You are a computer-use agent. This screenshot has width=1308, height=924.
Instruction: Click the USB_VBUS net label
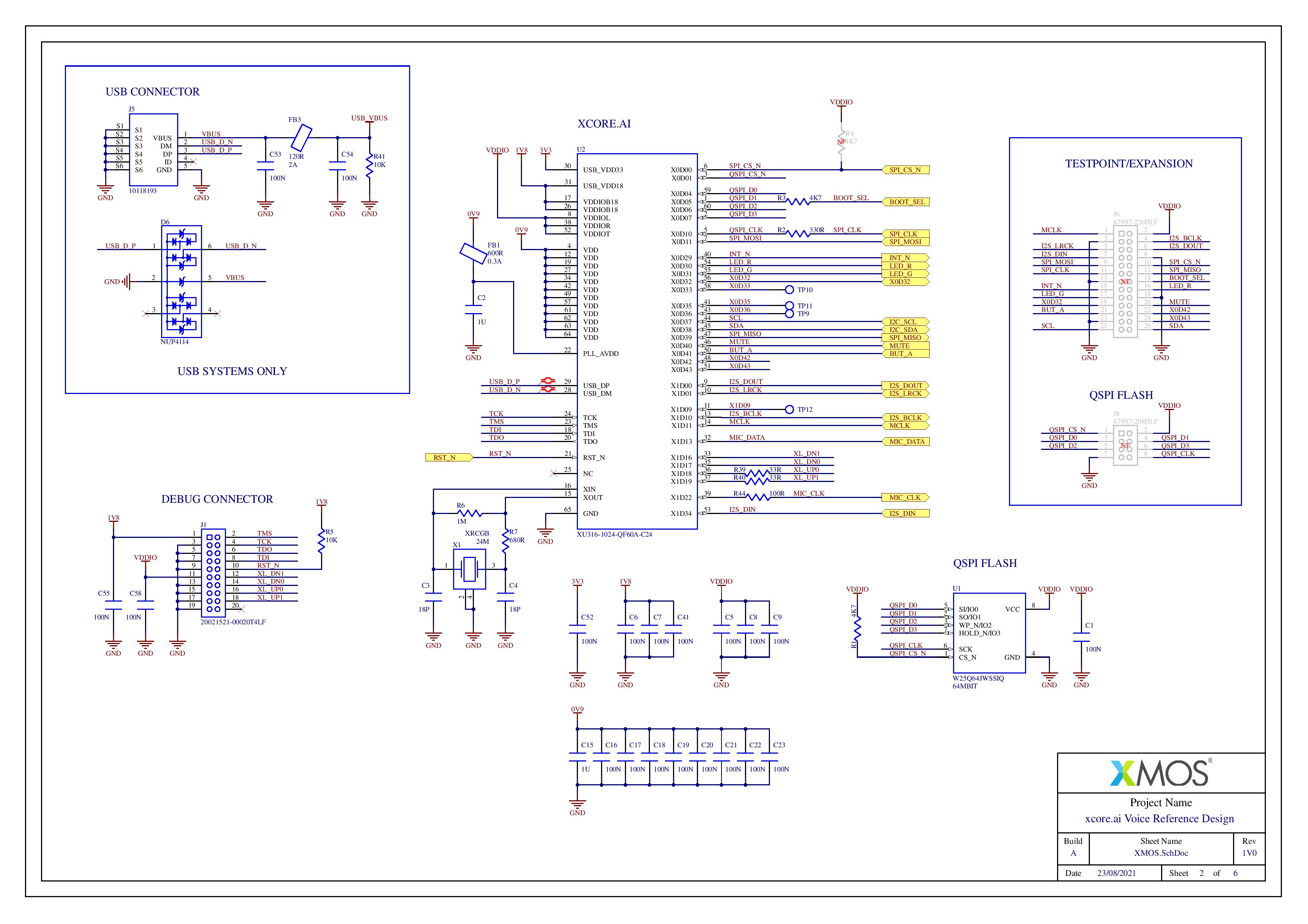[369, 119]
